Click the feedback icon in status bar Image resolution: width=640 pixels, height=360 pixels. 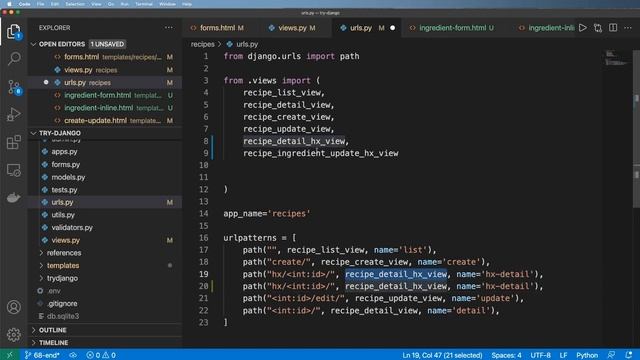pos(611,355)
